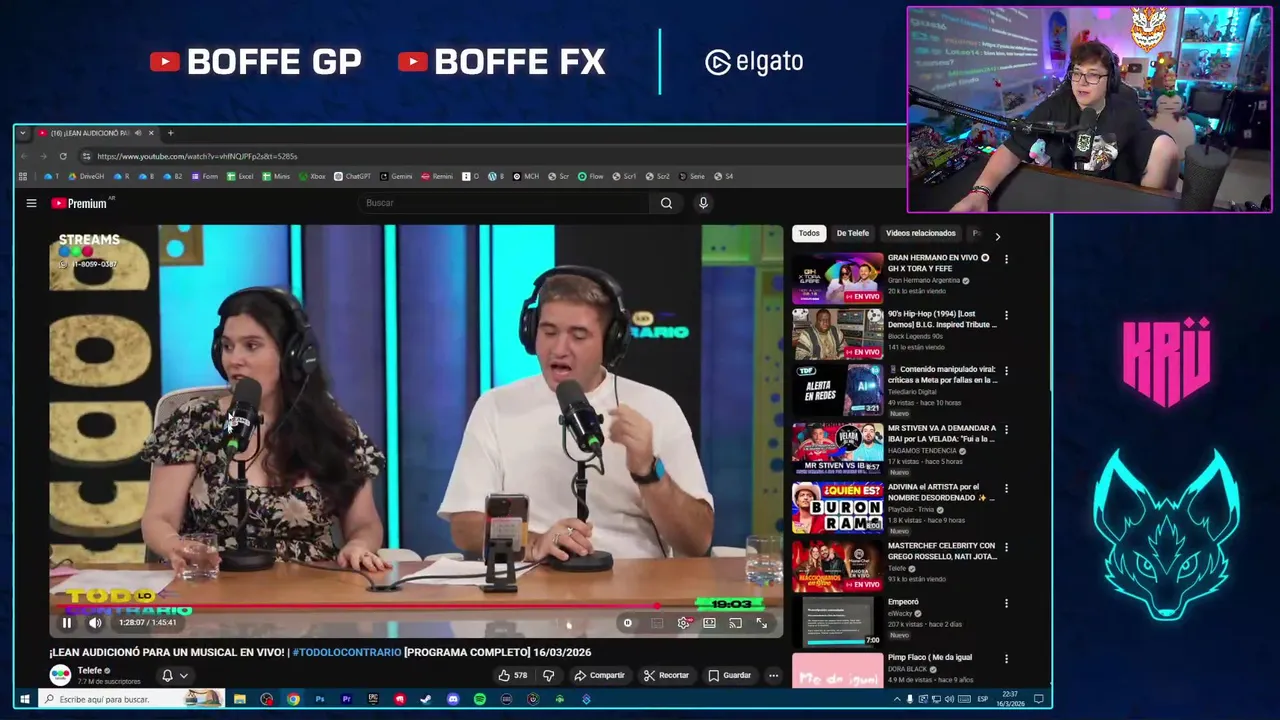Open the 90's Hip-Hop (1994) video title

pos(942,319)
